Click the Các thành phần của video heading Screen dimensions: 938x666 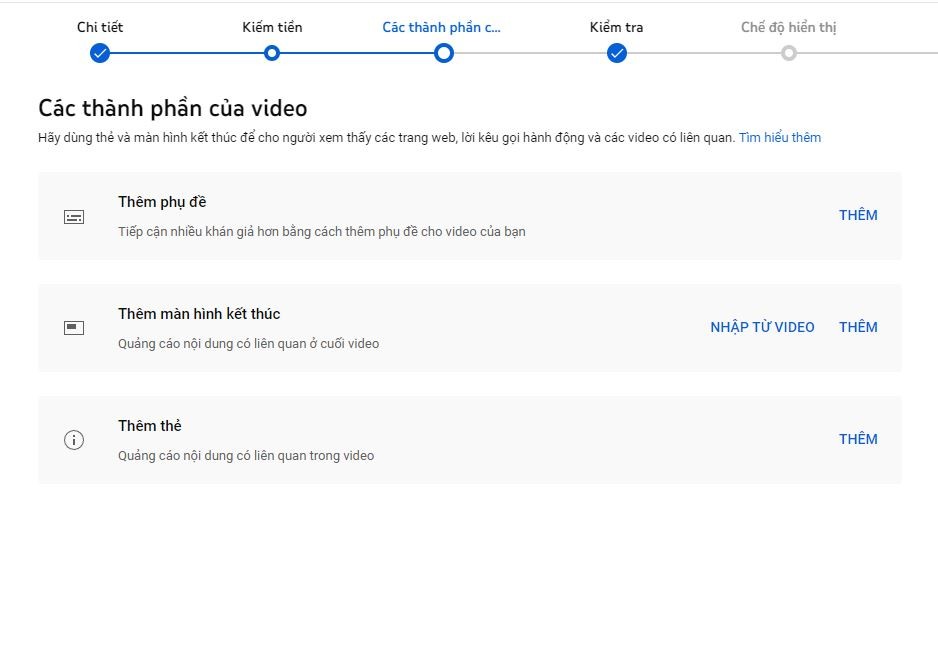click(173, 108)
